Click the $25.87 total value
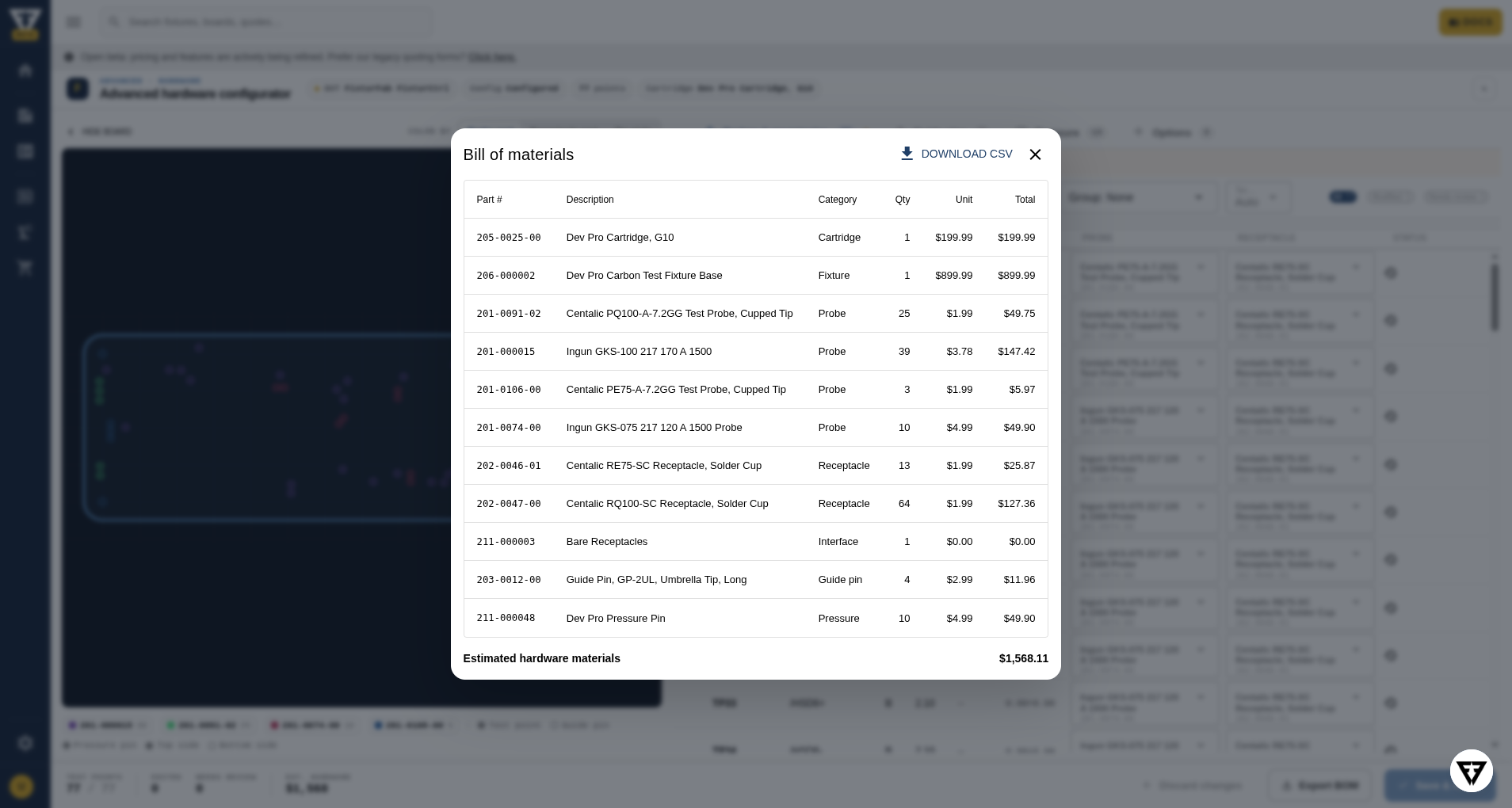1512x808 pixels. coord(1019,466)
